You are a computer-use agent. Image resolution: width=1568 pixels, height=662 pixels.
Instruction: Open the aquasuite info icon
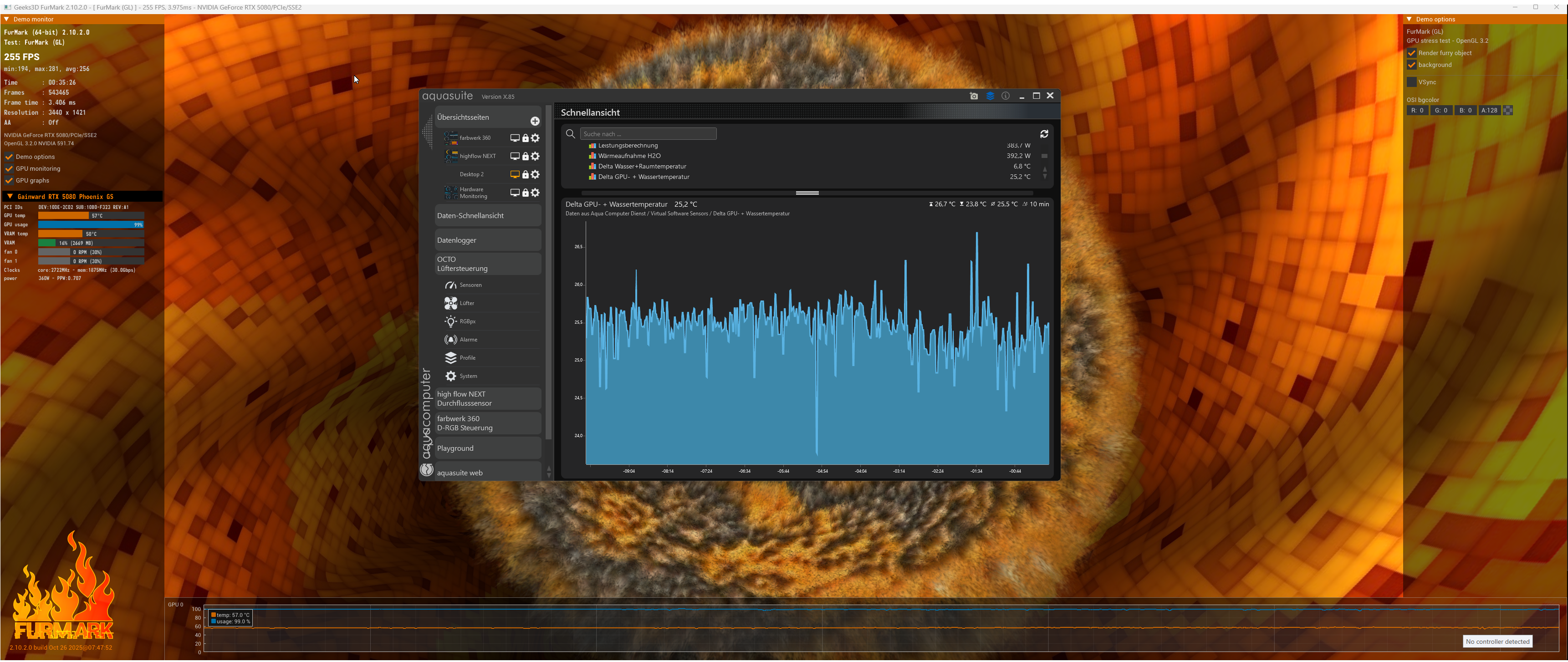(x=1006, y=96)
